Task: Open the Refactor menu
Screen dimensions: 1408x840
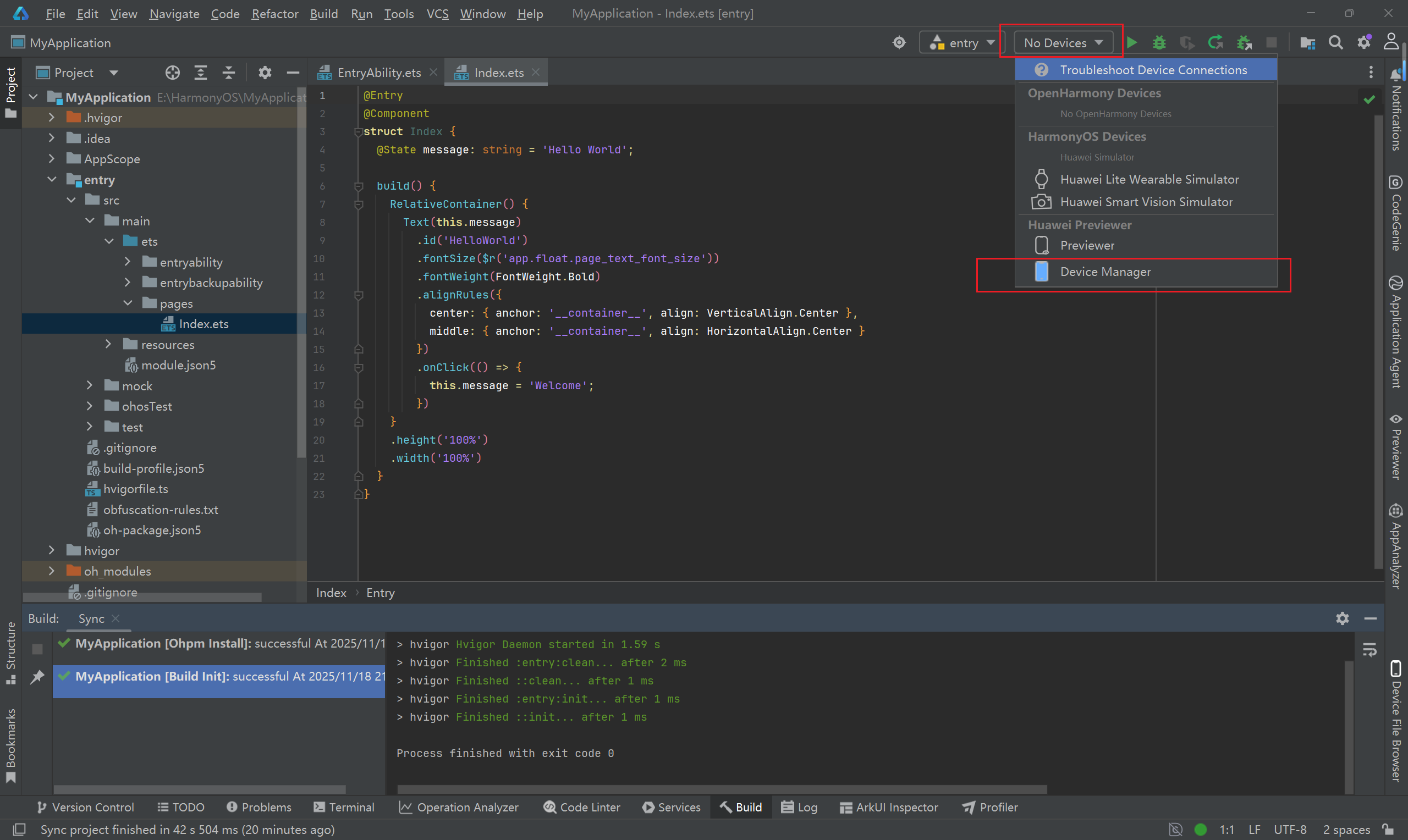Action: (274, 14)
